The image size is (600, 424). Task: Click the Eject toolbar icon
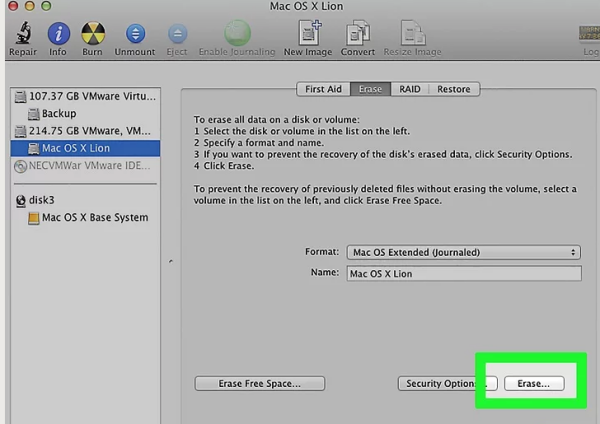177,34
